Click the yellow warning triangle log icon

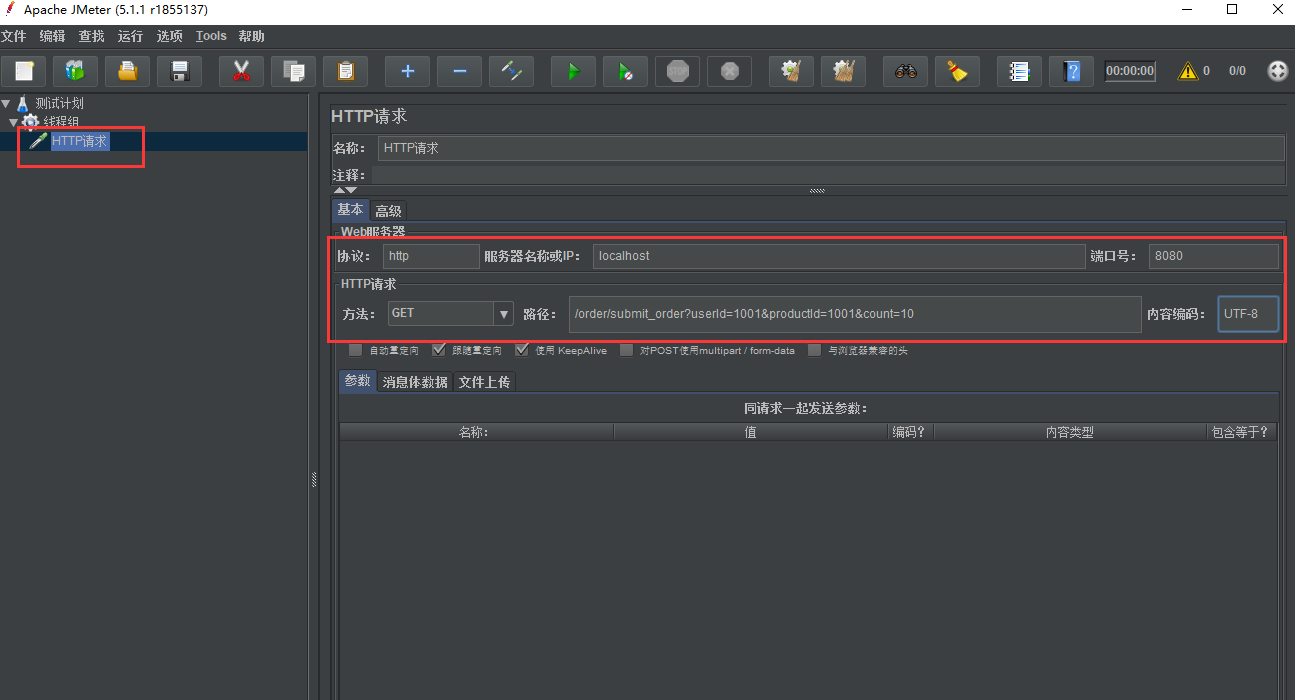[x=1187, y=71]
